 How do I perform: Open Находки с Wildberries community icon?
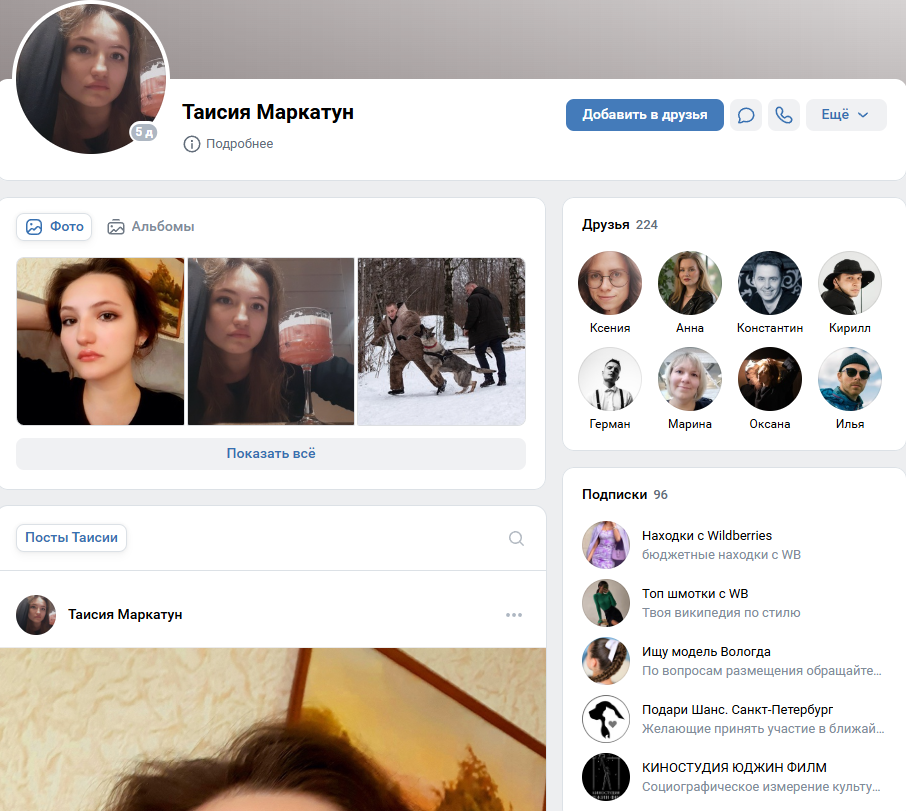[x=606, y=545]
